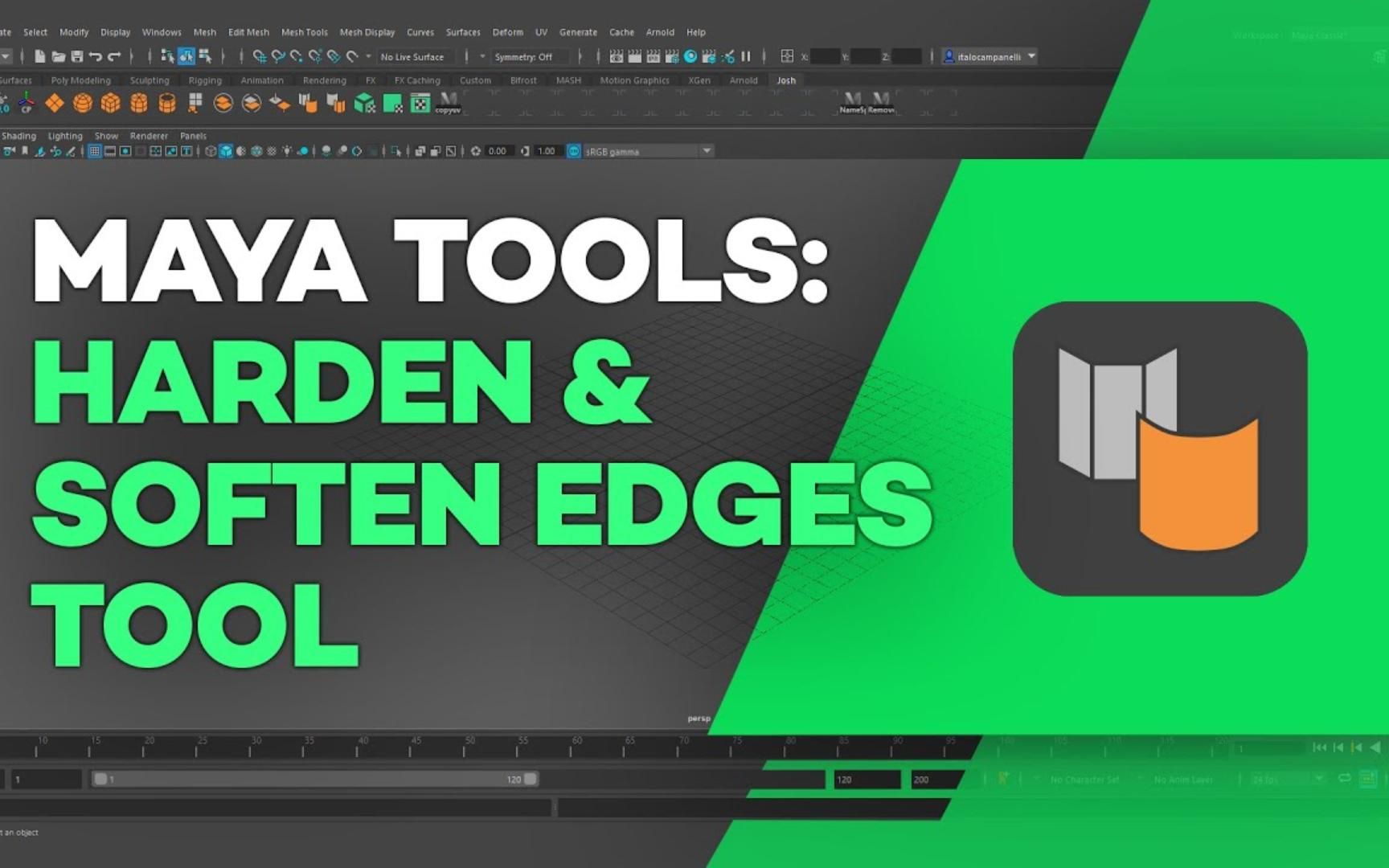Screen dimensions: 1389x868
Task: Click the Remove shelf script
Action: click(881, 103)
